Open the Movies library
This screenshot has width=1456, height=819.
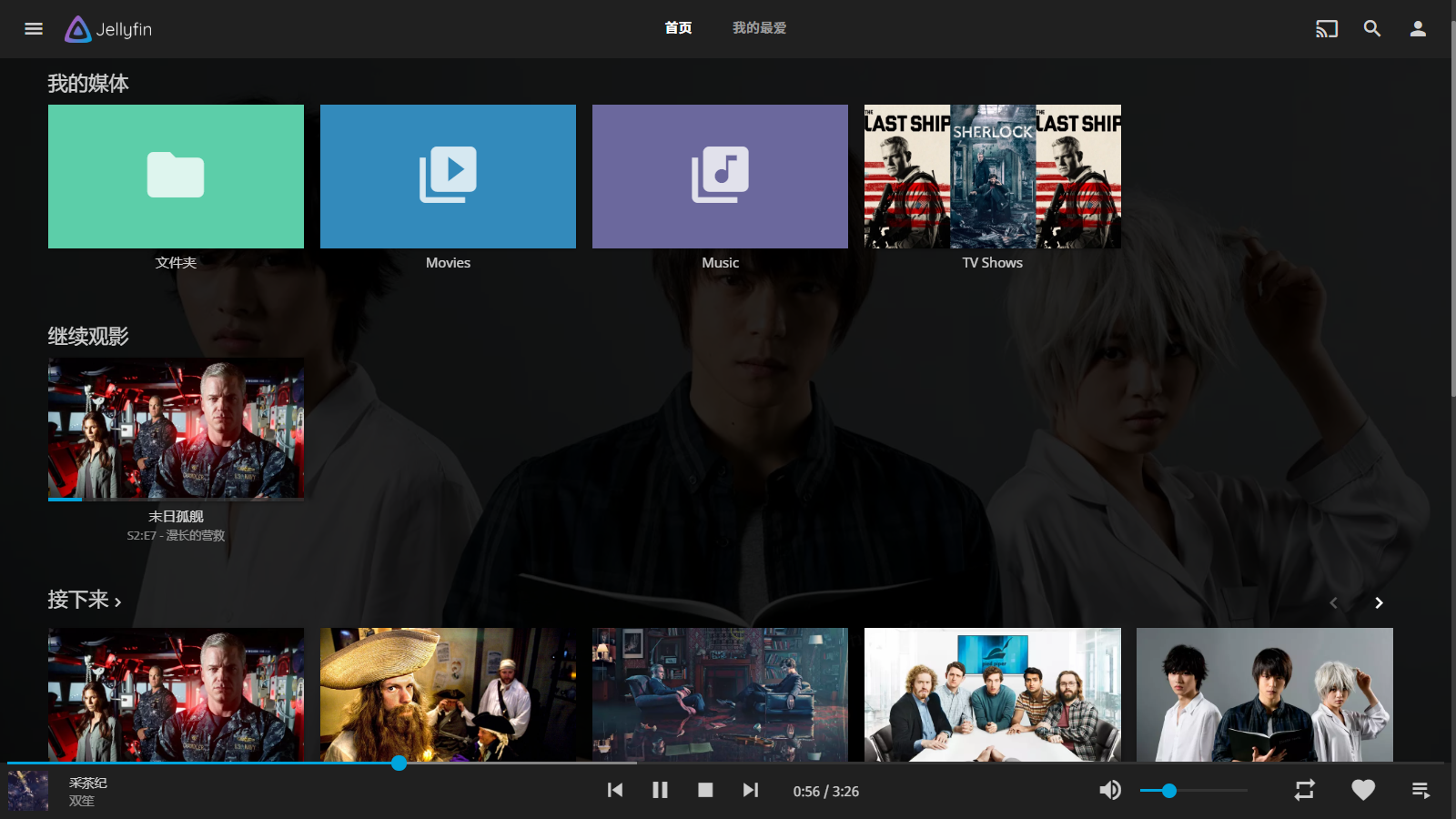[448, 177]
